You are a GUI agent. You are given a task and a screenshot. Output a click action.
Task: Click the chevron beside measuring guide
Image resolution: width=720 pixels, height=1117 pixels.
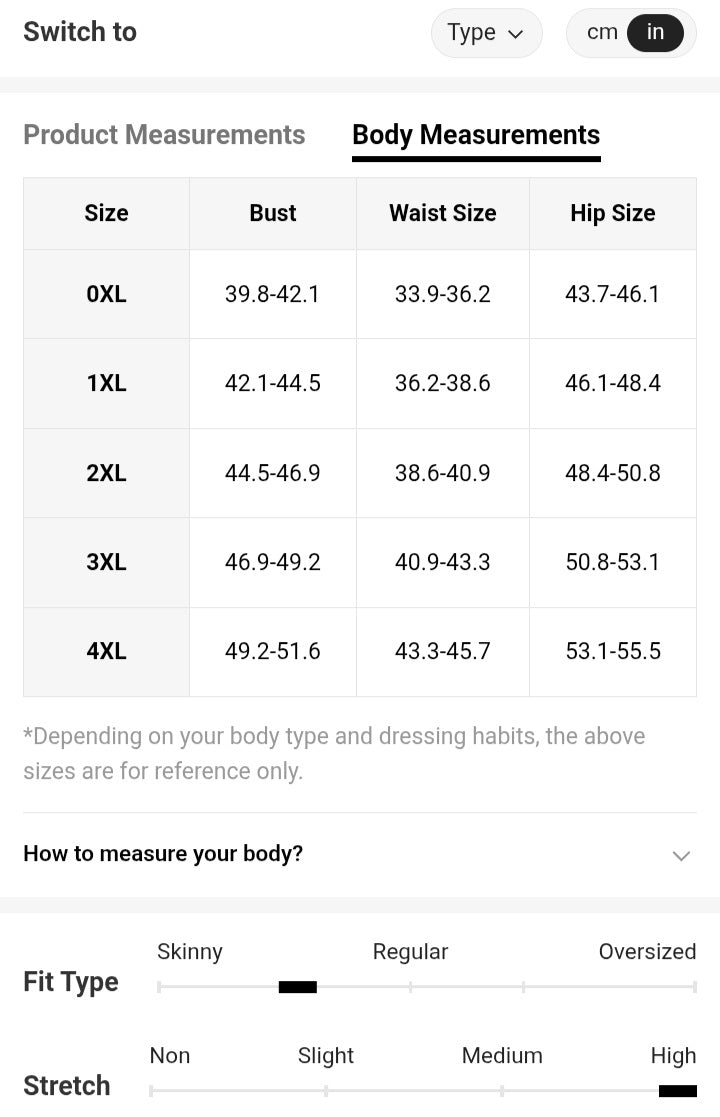(681, 855)
